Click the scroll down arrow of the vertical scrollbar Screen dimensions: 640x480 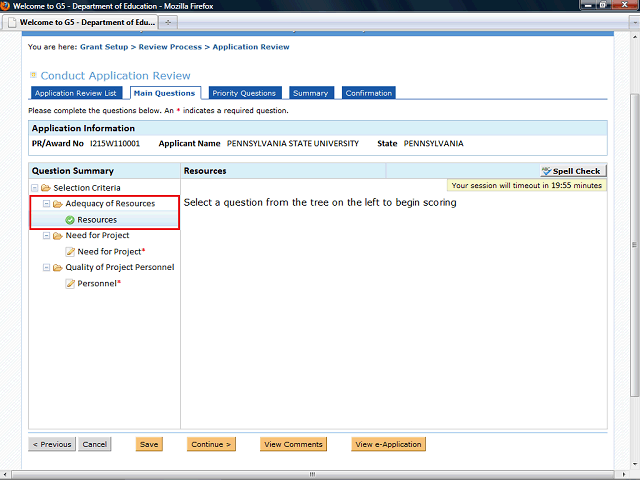point(634,464)
